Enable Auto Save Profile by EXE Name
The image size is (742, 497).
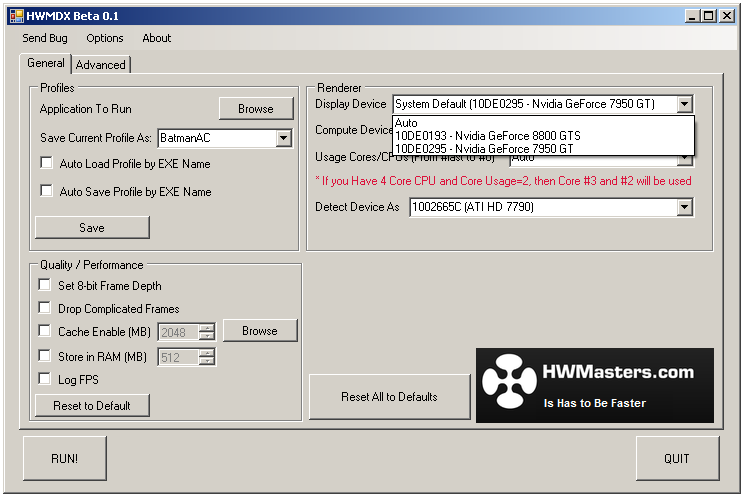point(46,191)
